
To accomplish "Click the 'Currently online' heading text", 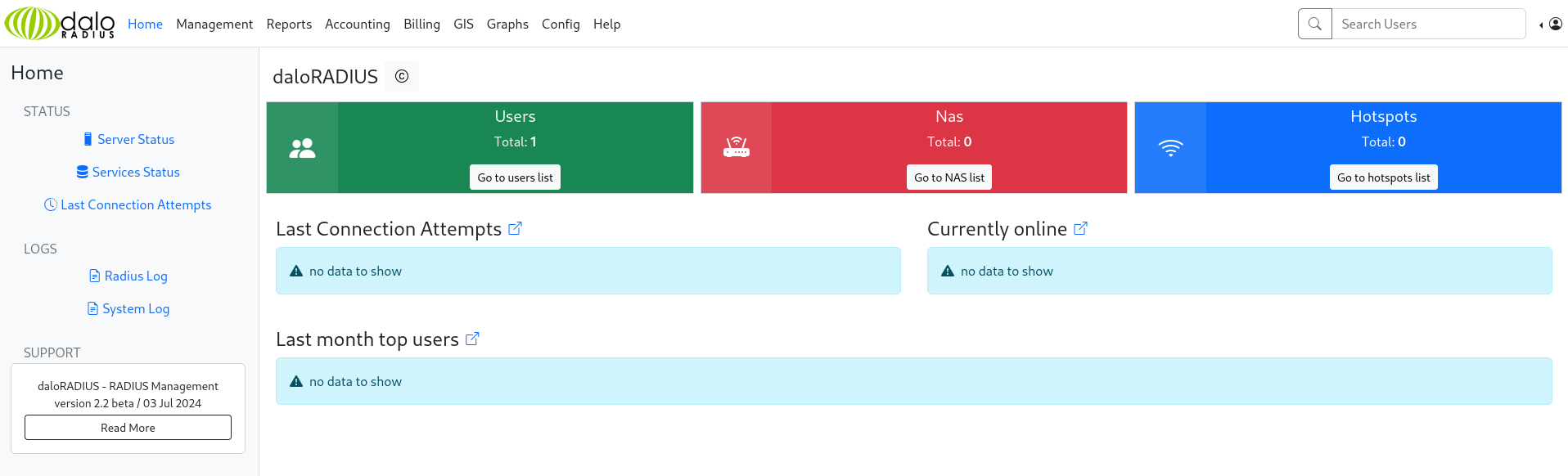I will pos(997,229).
